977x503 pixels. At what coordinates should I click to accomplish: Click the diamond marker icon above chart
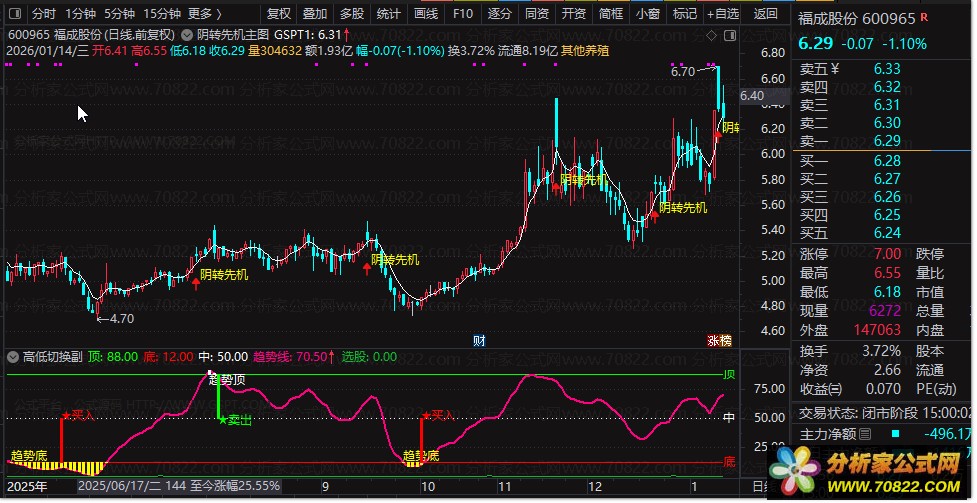(x=712, y=35)
